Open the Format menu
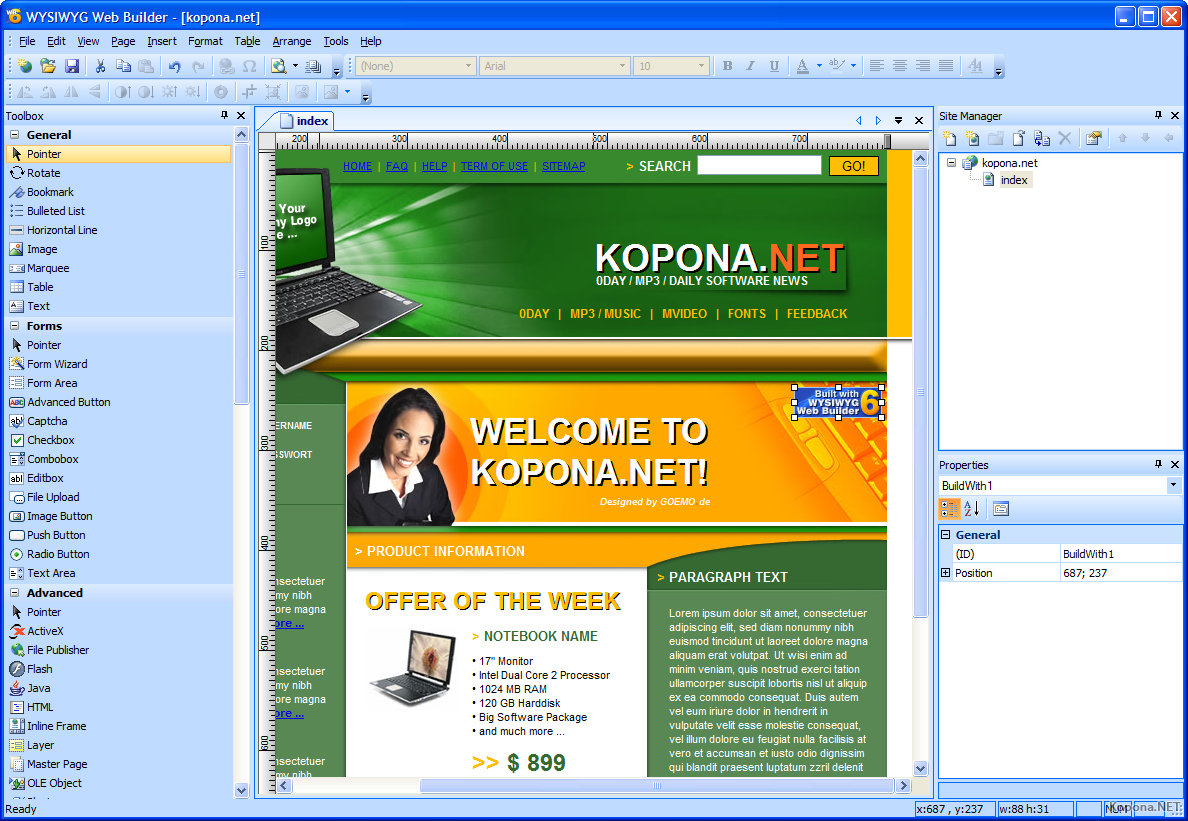This screenshot has height=821, width=1188. click(205, 41)
